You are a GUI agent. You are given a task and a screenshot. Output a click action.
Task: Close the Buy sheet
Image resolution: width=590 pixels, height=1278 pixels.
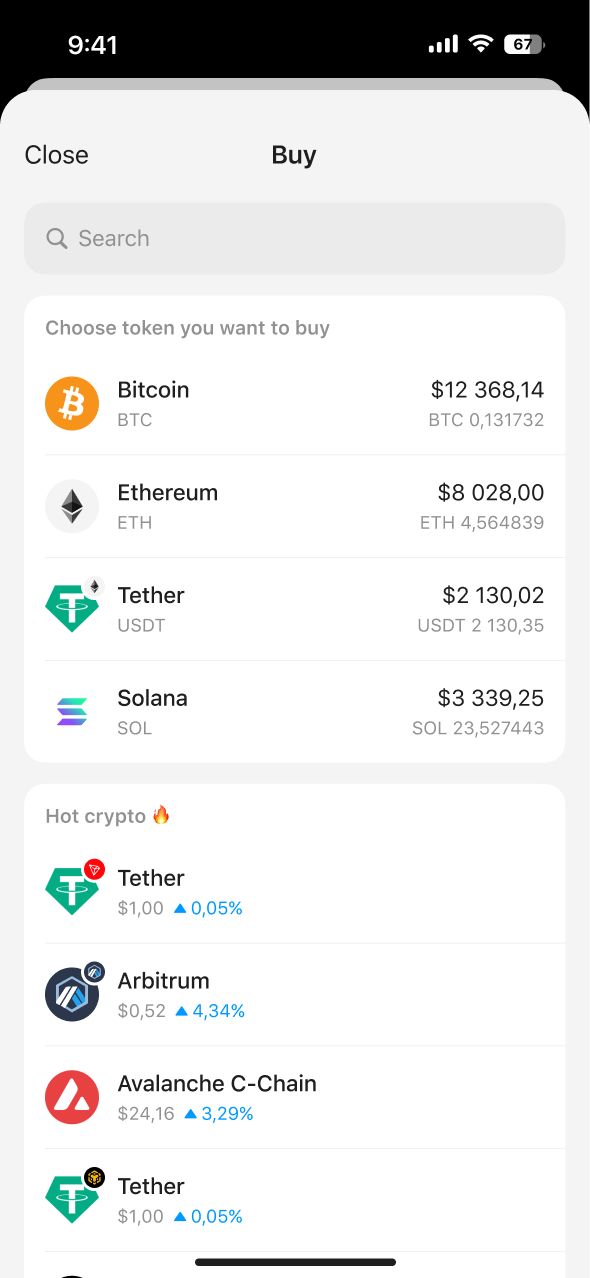(x=56, y=155)
